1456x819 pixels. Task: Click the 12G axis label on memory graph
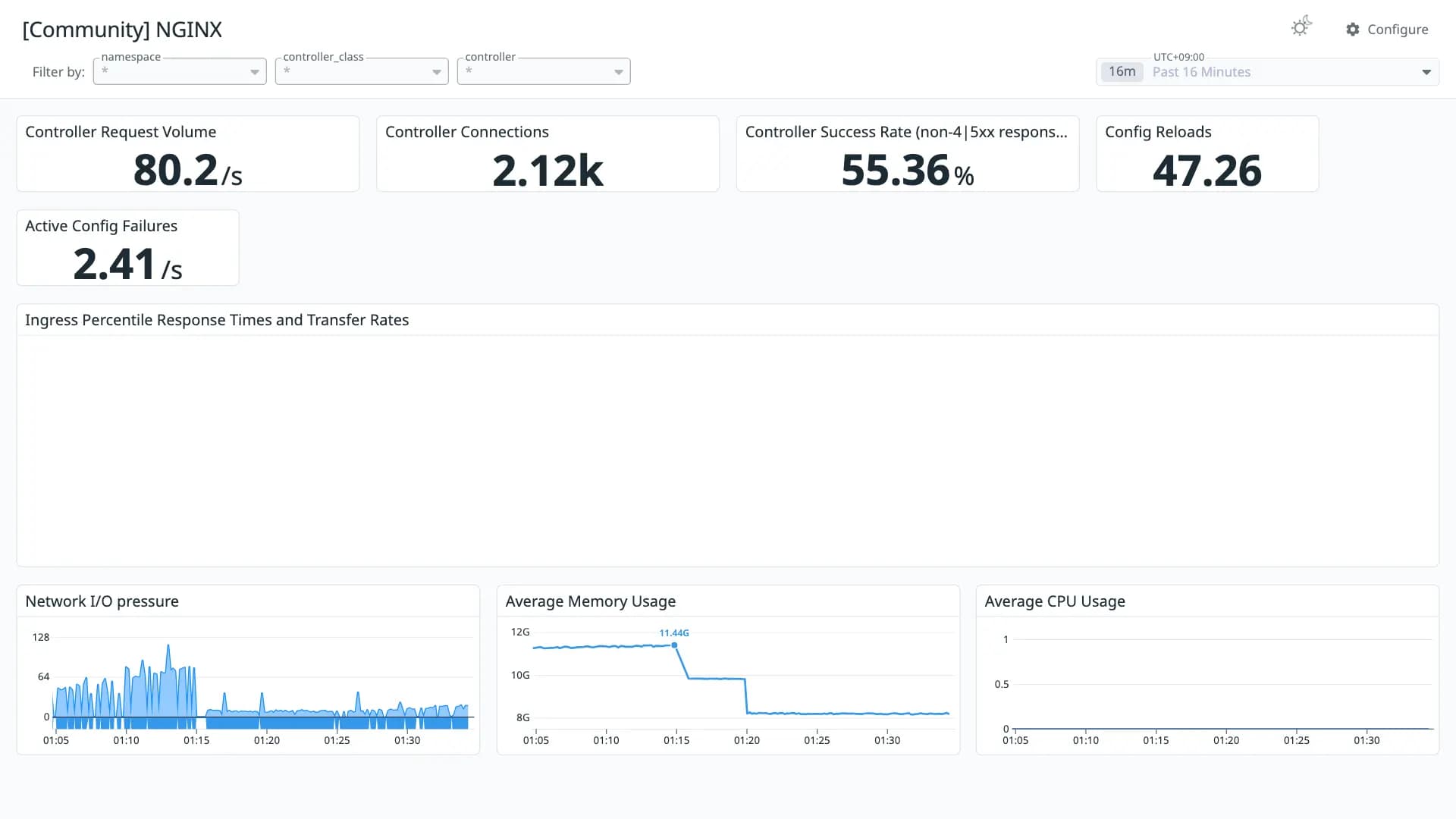520,632
